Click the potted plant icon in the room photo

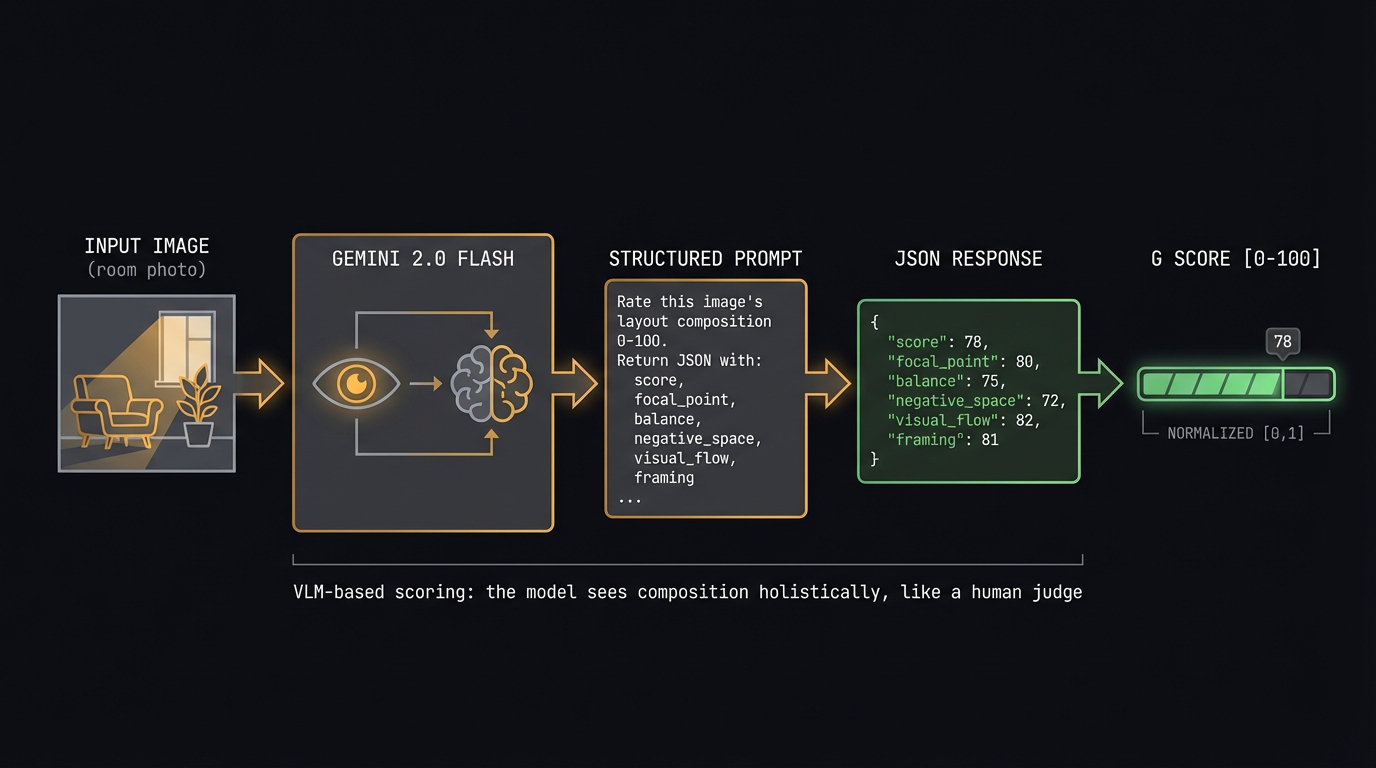point(198,406)
